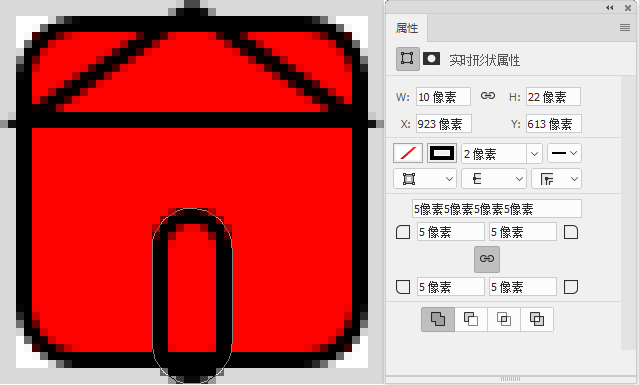
Task: Open the black stroke color swatch
Action: click(x=442, y=153)
